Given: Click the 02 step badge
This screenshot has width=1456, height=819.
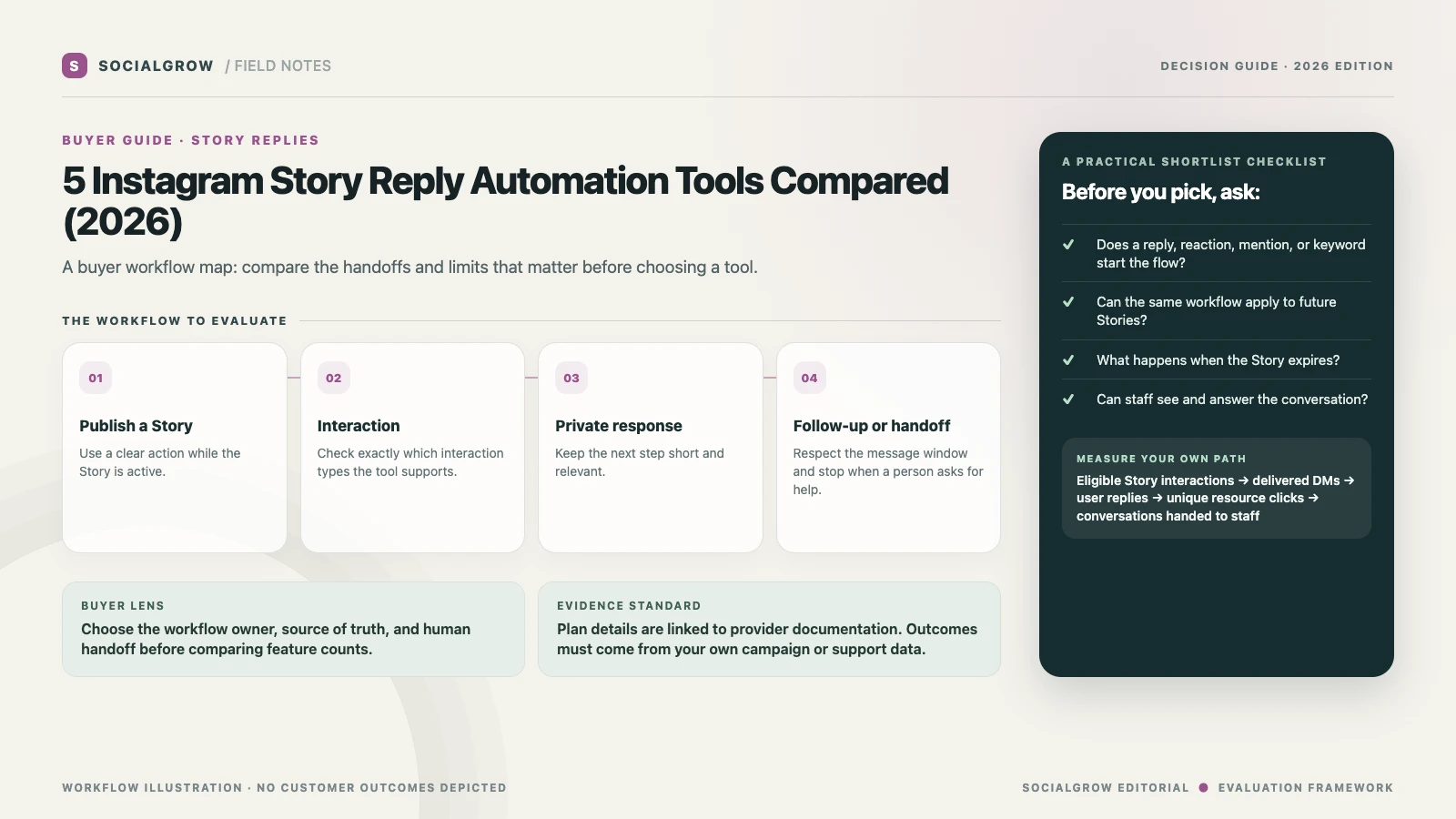Looking at the screenshot, I should (x=334, y=378).
